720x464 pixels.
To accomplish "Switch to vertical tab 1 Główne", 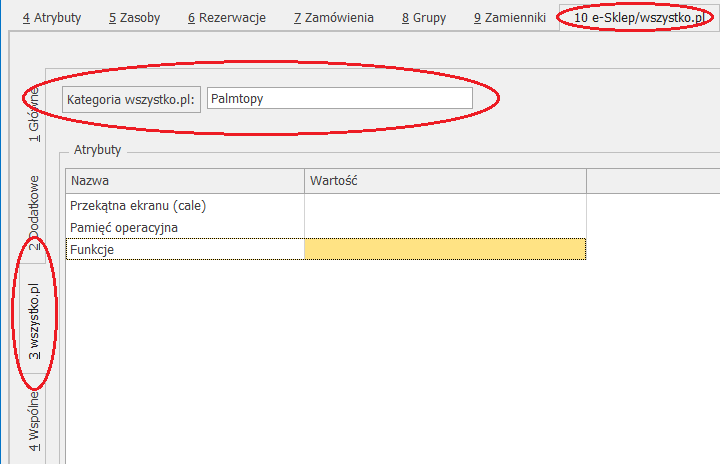I will (x=34, y=115).
